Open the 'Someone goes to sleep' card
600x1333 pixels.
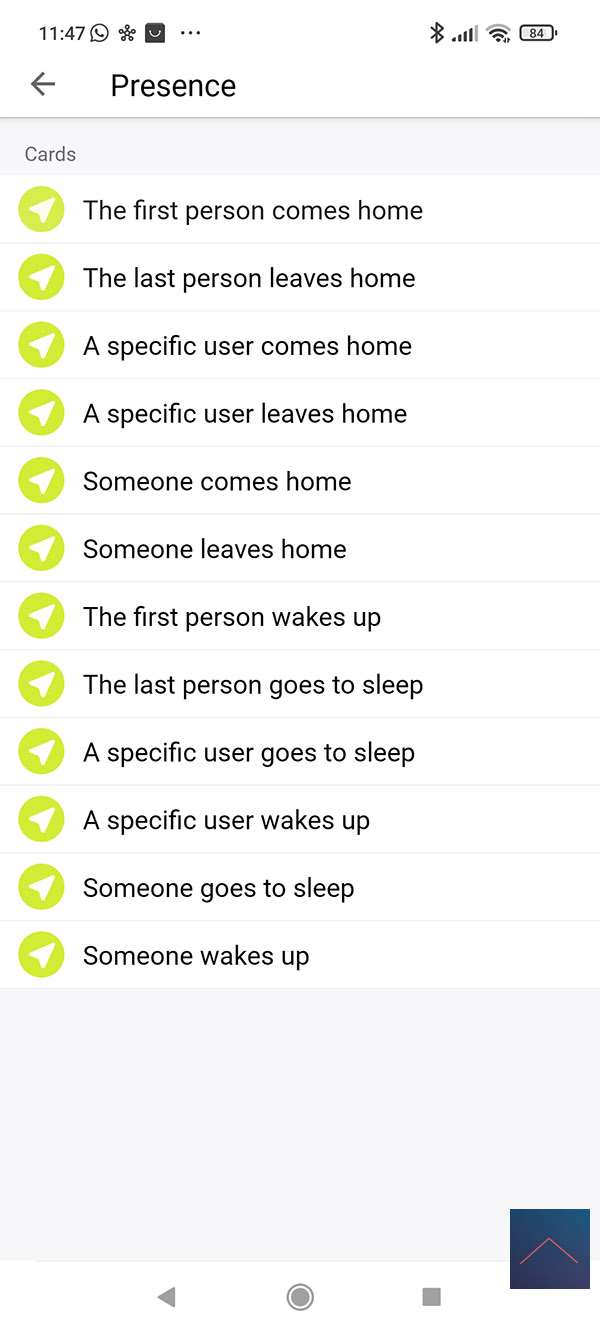[218, 888]
